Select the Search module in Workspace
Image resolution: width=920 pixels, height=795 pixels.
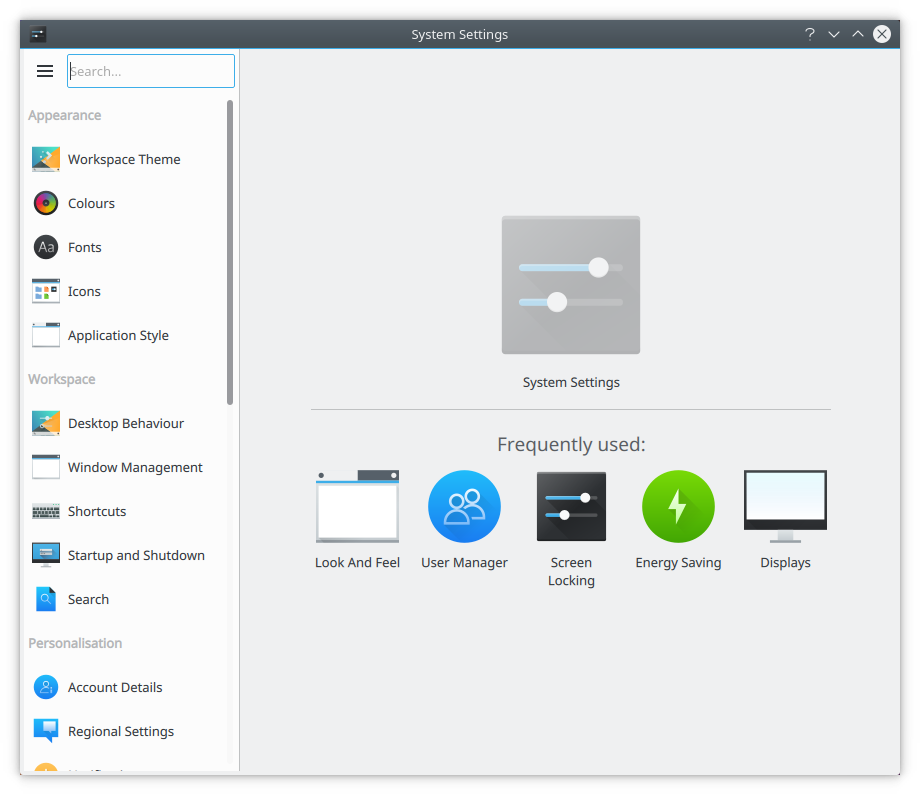click(x=88, y=599)
